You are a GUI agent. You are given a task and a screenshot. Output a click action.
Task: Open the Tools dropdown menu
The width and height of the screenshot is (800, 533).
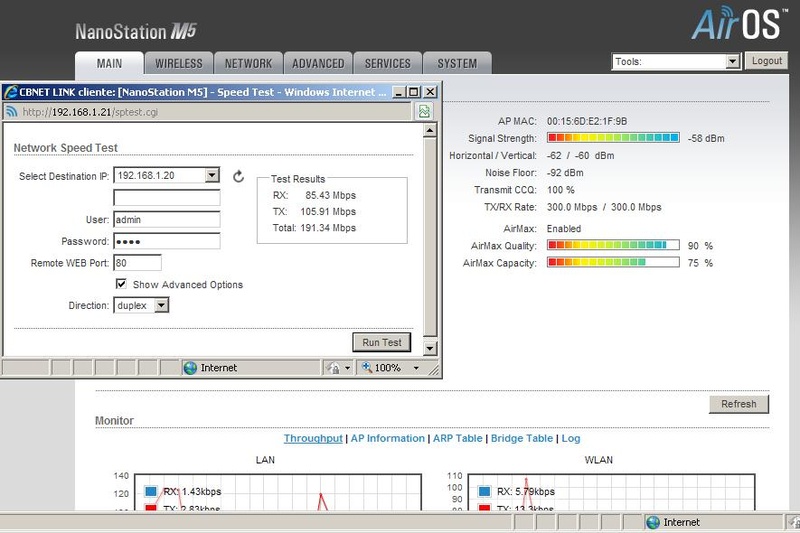677,61
